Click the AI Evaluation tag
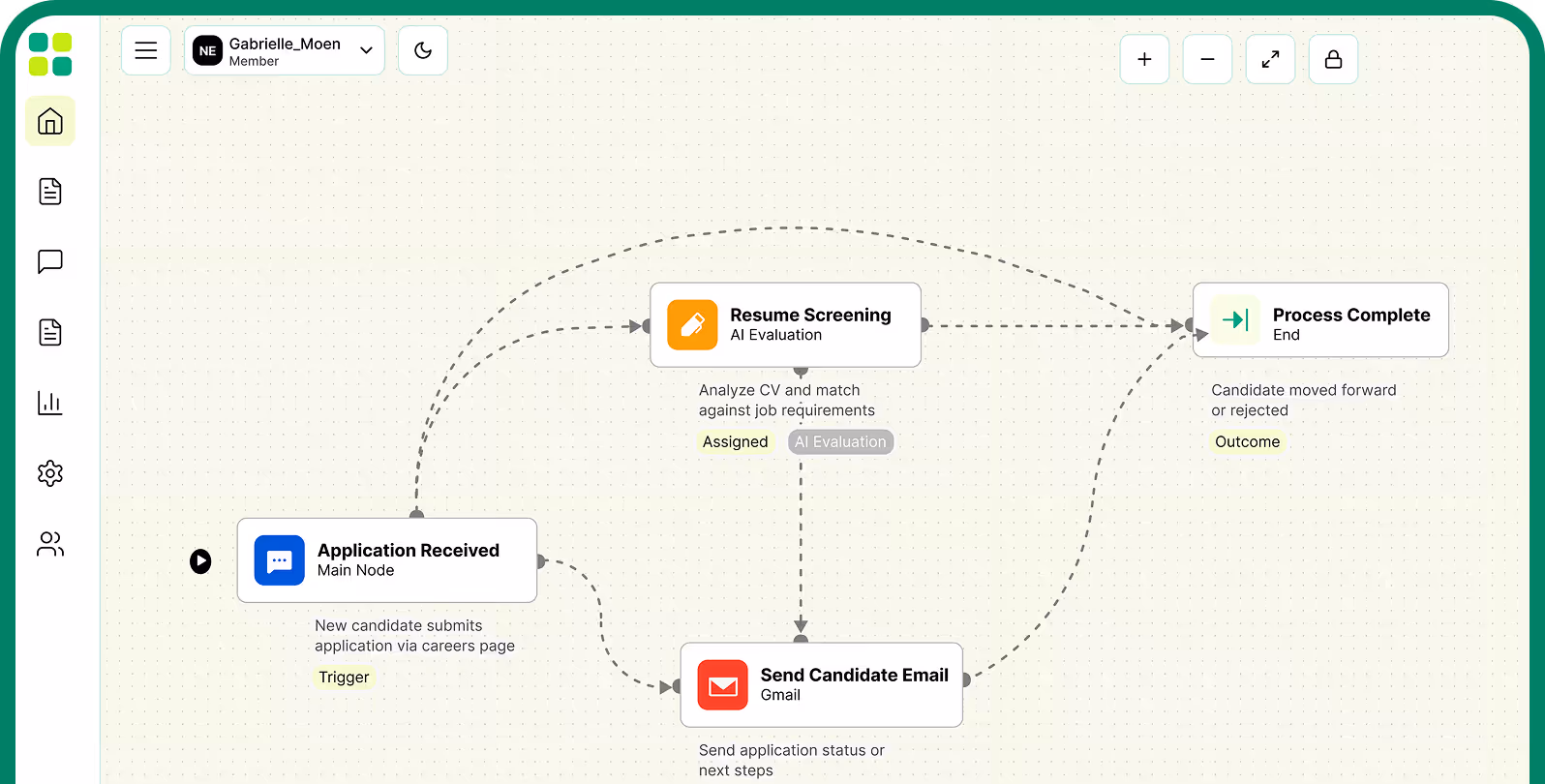The height and width of the screenshot is (784, 1545). pyautogui.click(x=840, y=441)
